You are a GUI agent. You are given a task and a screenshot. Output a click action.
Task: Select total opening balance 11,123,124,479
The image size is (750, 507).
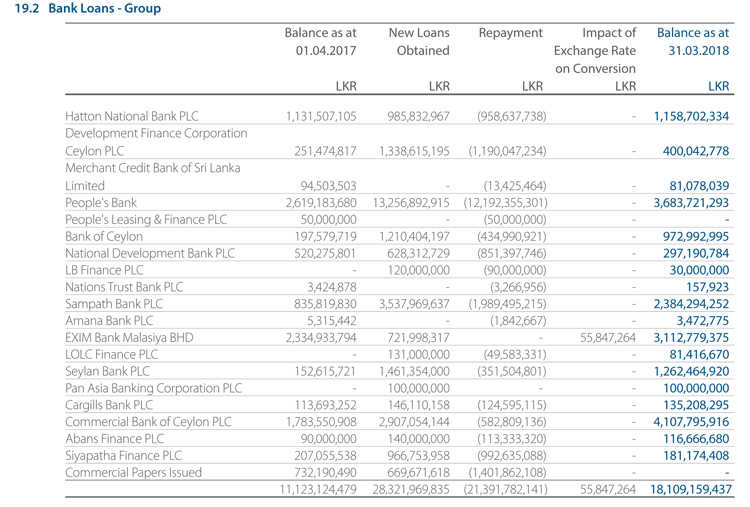(318, 489)
